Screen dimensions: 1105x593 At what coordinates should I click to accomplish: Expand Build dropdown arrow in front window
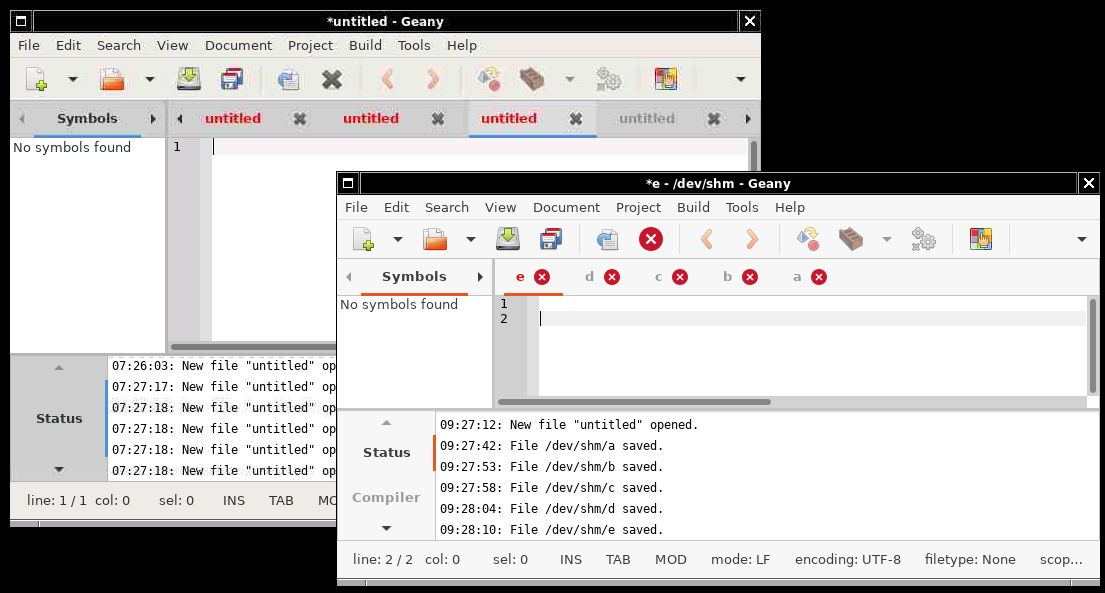(x=887, y=240)
